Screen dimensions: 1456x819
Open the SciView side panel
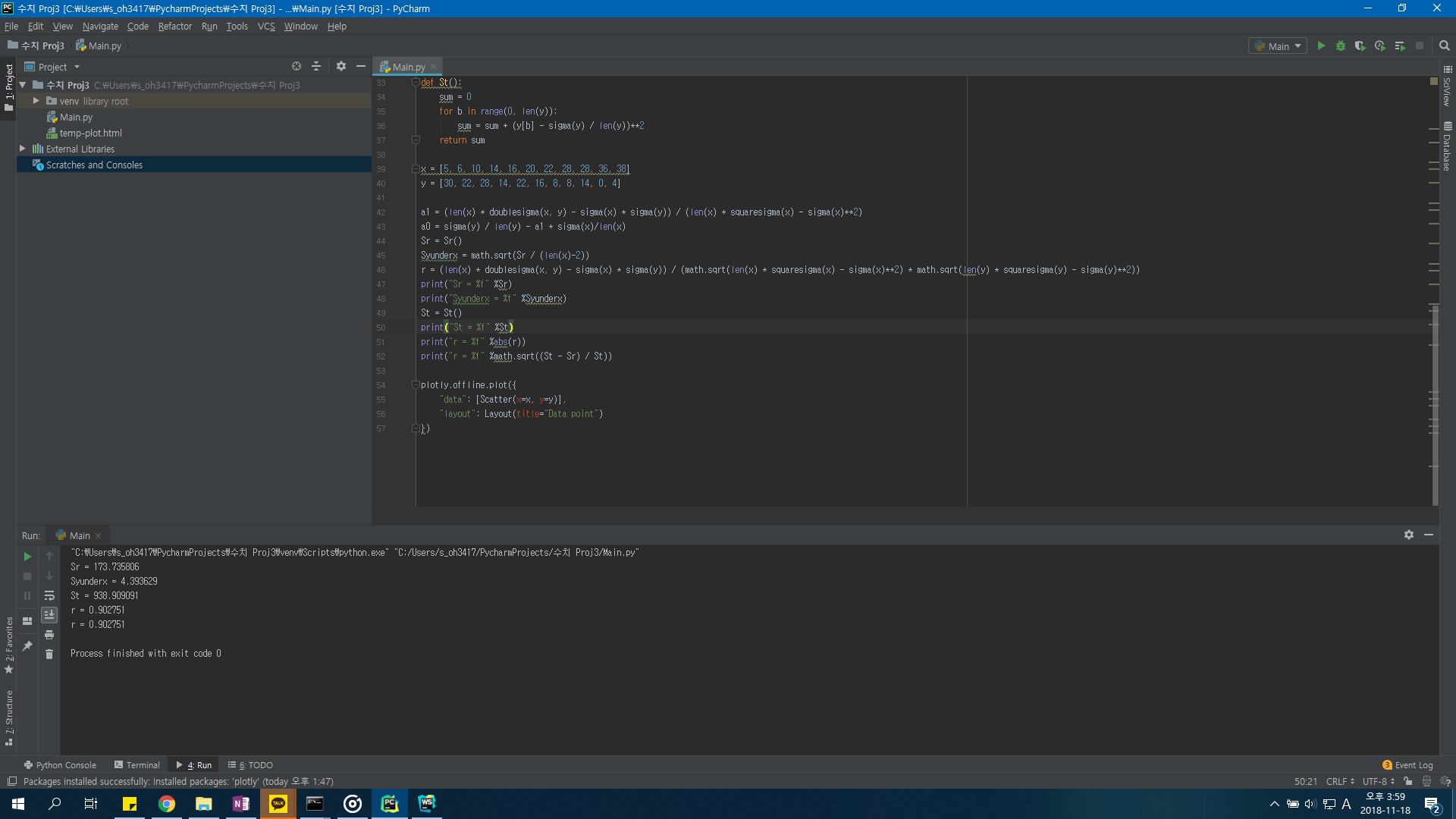1447,87
